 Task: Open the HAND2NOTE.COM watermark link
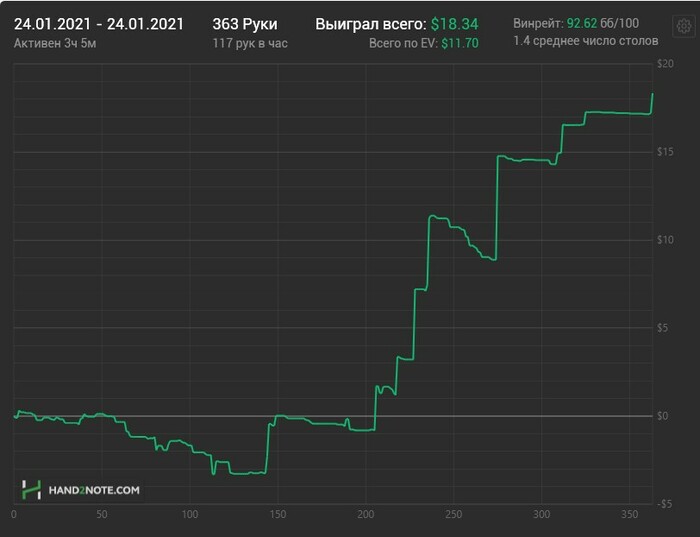click(x=94, y=490)
